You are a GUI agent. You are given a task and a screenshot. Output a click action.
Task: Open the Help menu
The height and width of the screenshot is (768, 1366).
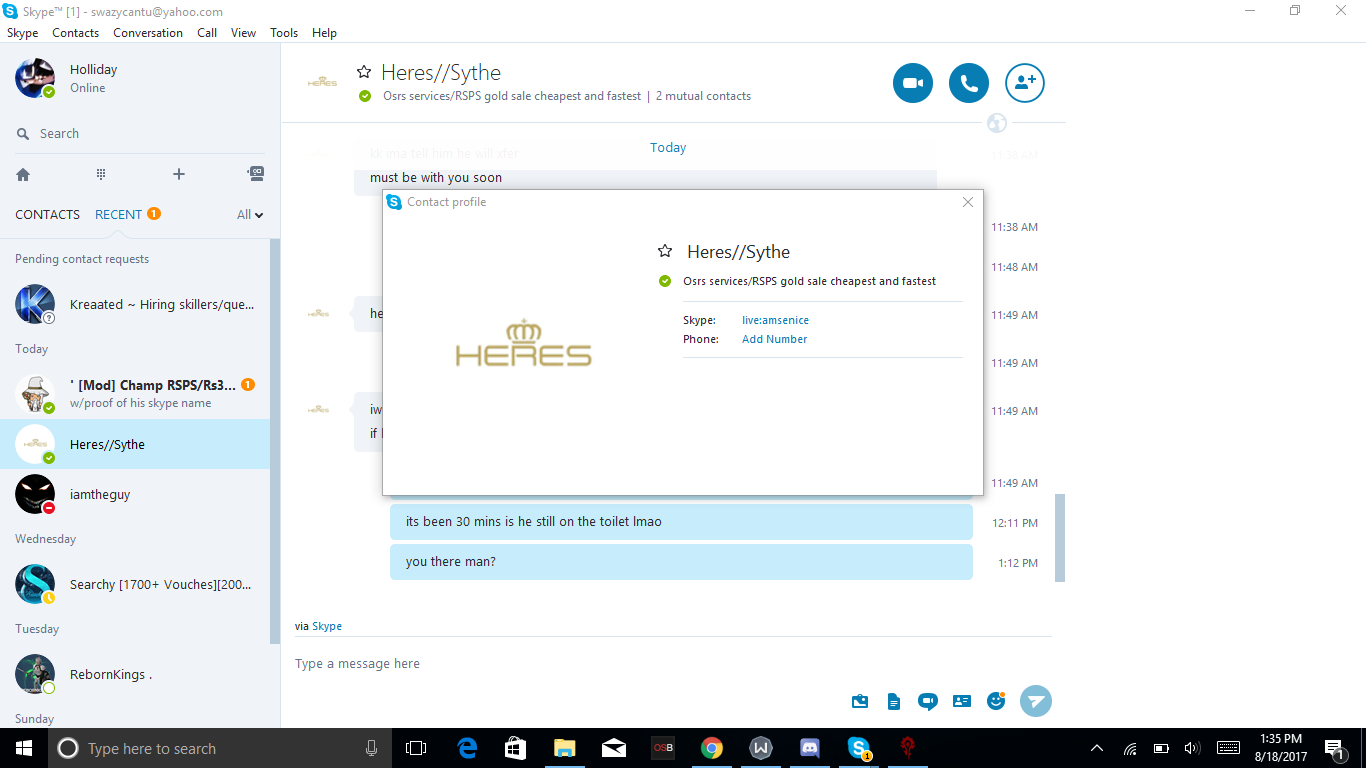[x=324, y=33]
